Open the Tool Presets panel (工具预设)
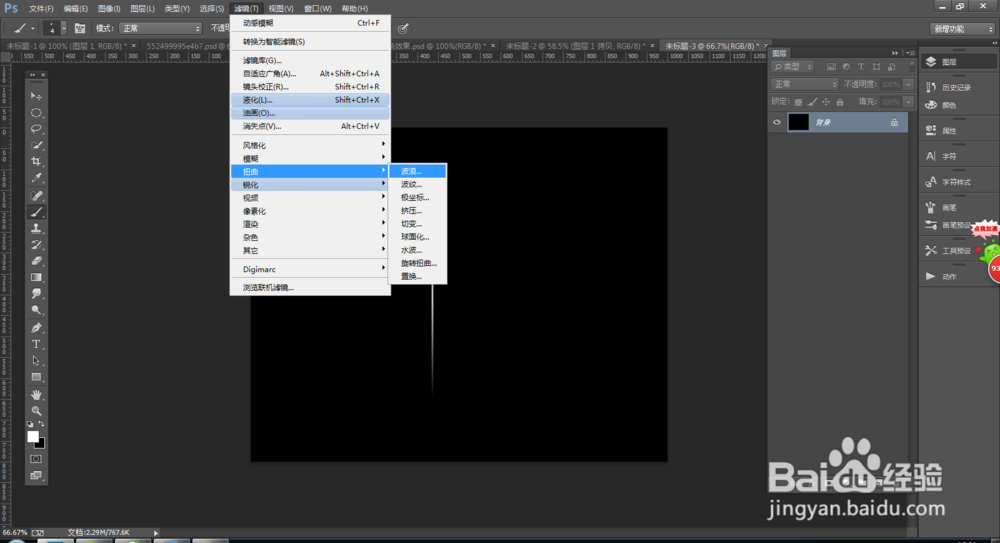This screenshot has height=543, width=1000. point(950,251)
